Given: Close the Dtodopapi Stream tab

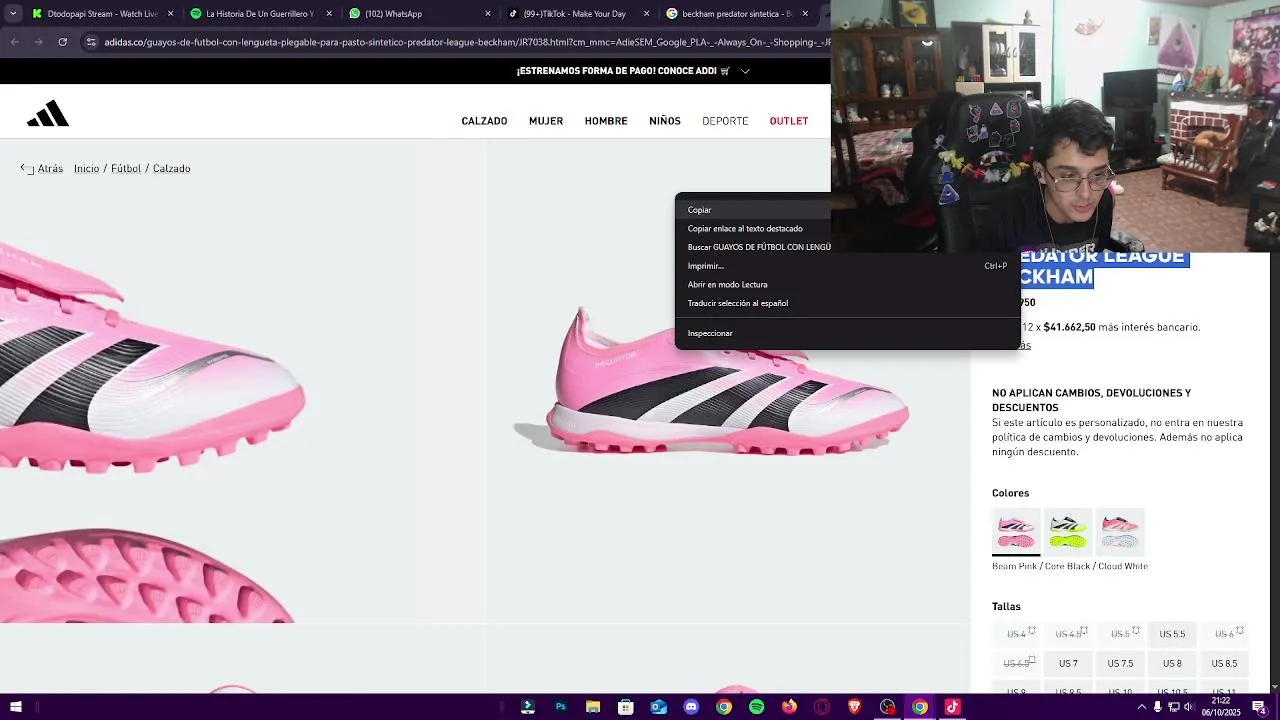Looking at the screenshot, I should tap(171, 14).
